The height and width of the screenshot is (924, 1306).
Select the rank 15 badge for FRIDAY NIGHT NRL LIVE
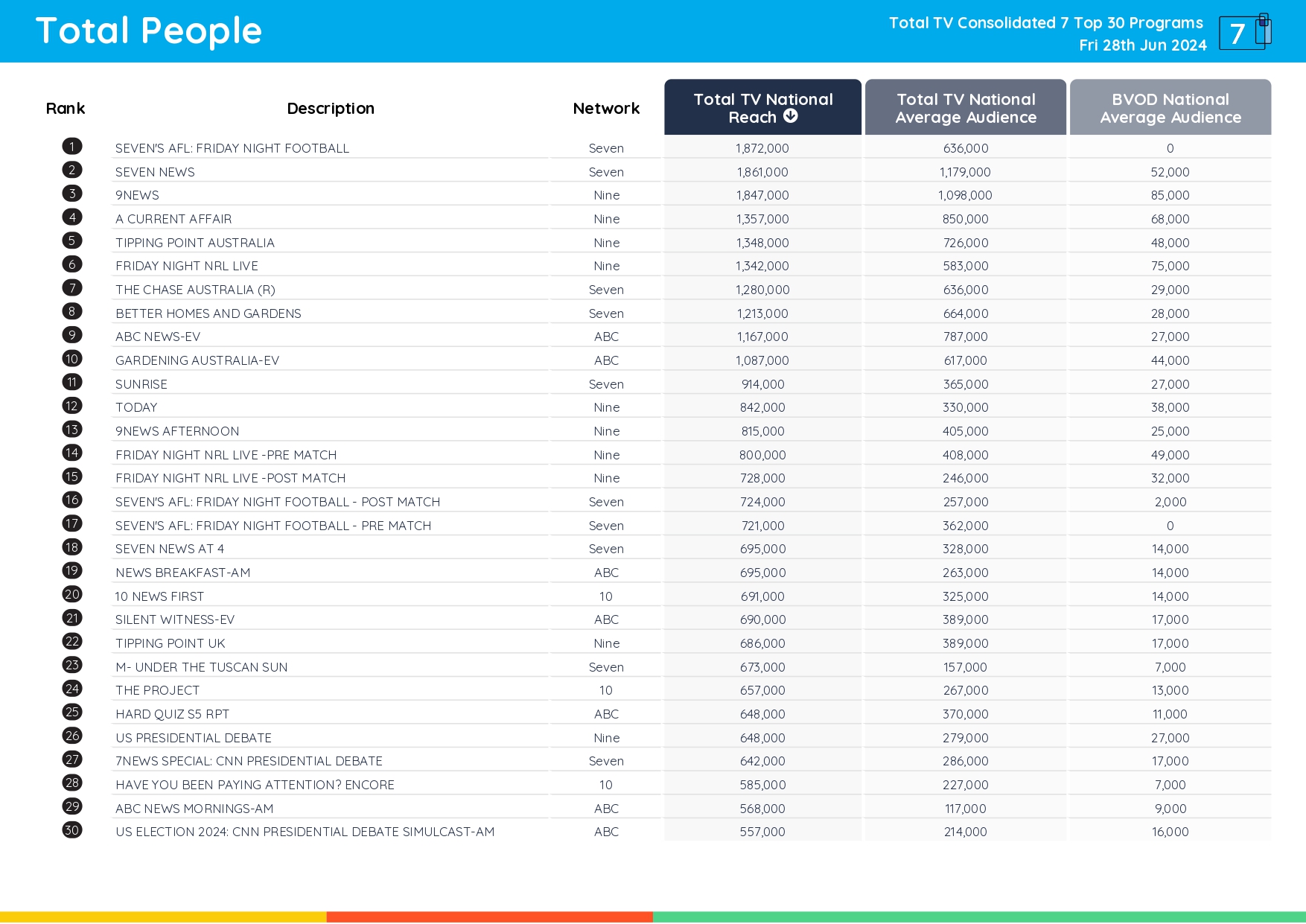[x=71, y=477]
